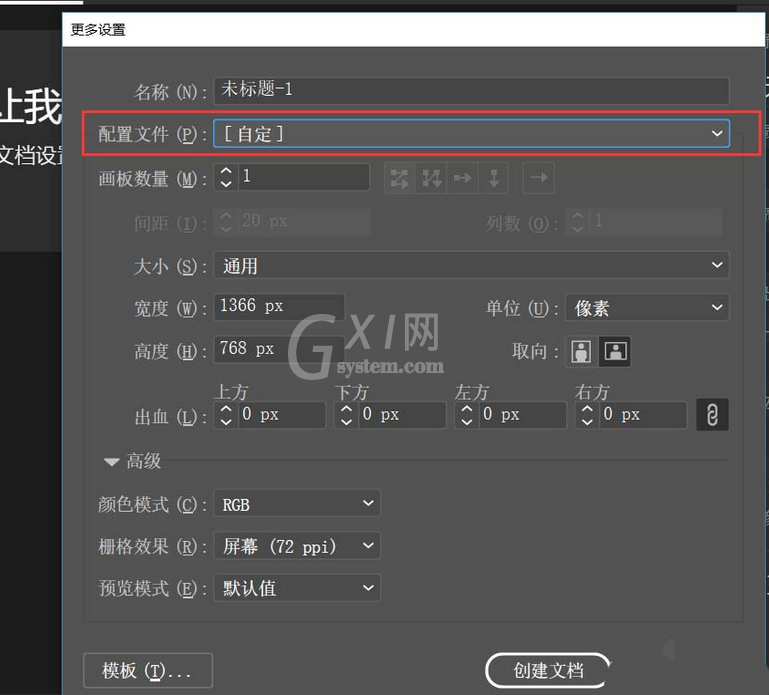The image size is (769, 695).
Task: Click the left bleed 左方 value field
Action: click(x=523, y=415)
